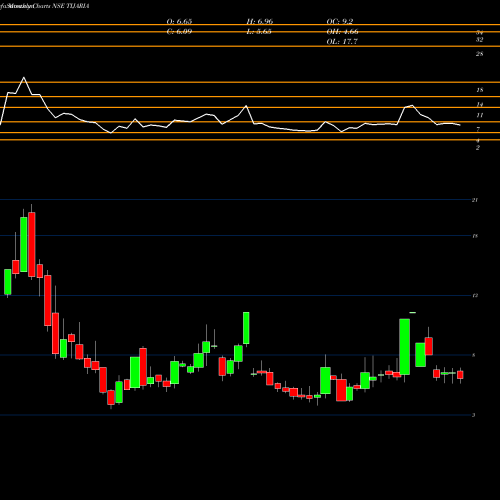This screenshot has height=500, width=500.
Task: Click candlestick price axis label '3'
Action: 474,415
